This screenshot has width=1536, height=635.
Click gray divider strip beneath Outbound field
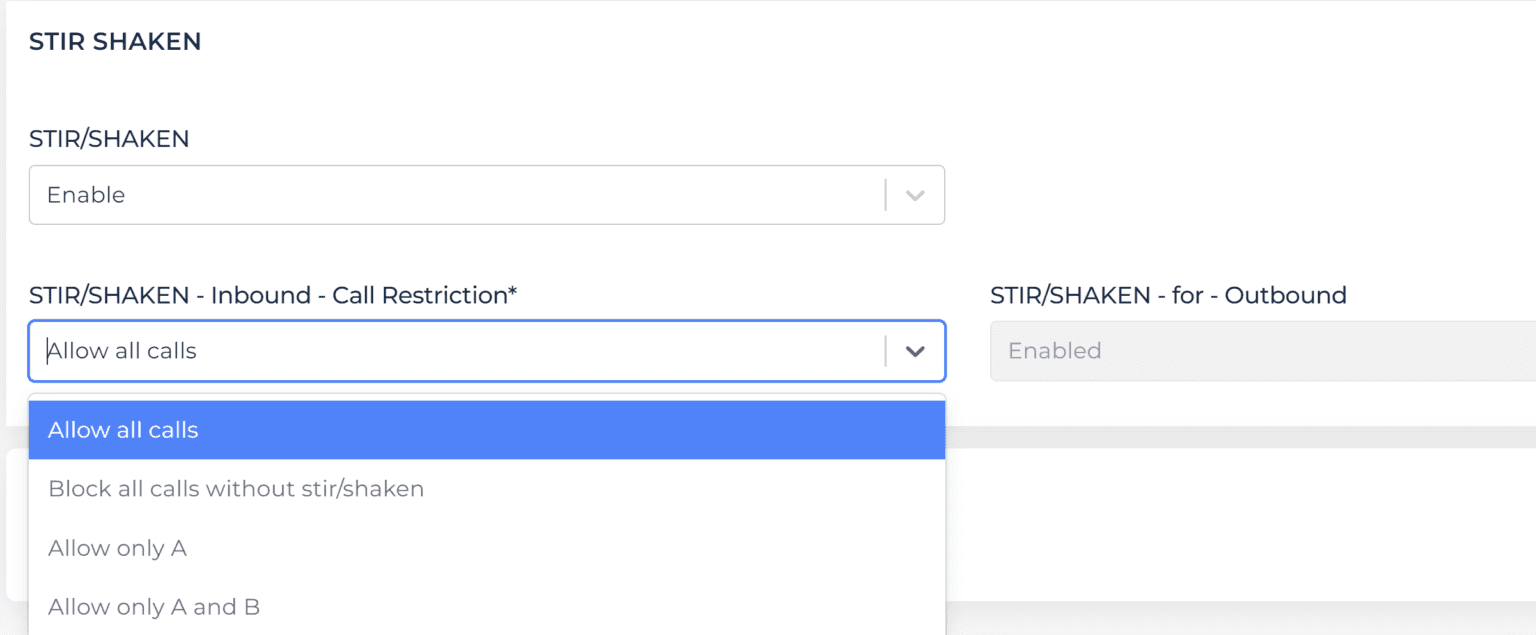coord(1240,437)
